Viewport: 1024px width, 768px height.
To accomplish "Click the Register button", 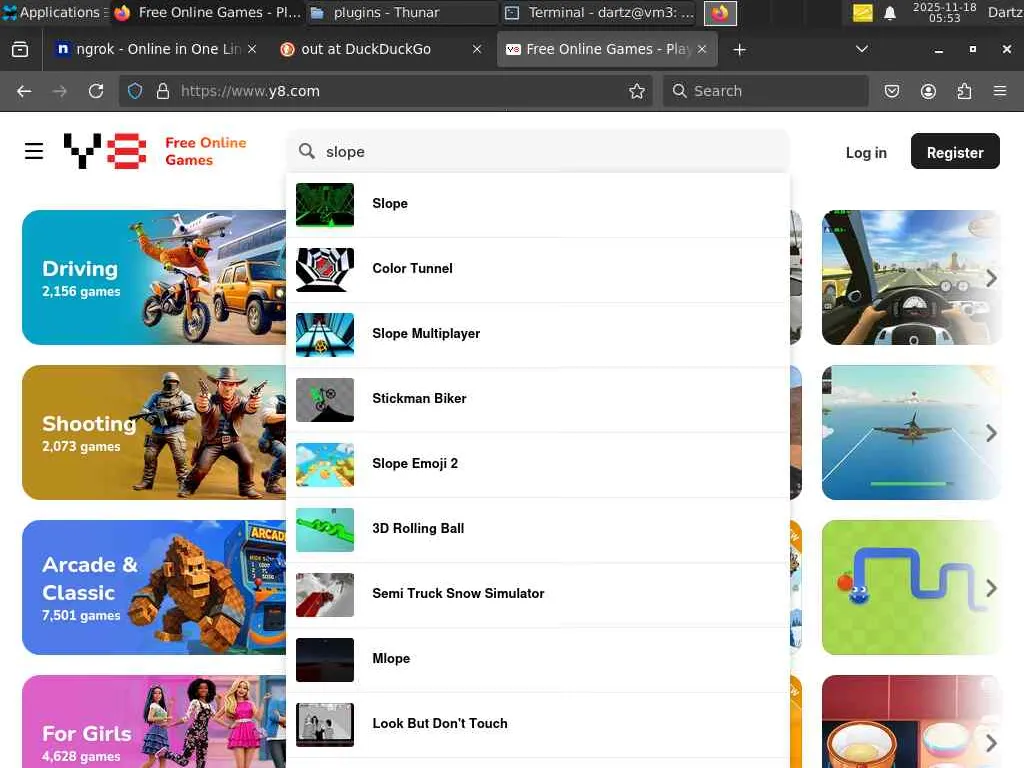I will coord(955,152).
